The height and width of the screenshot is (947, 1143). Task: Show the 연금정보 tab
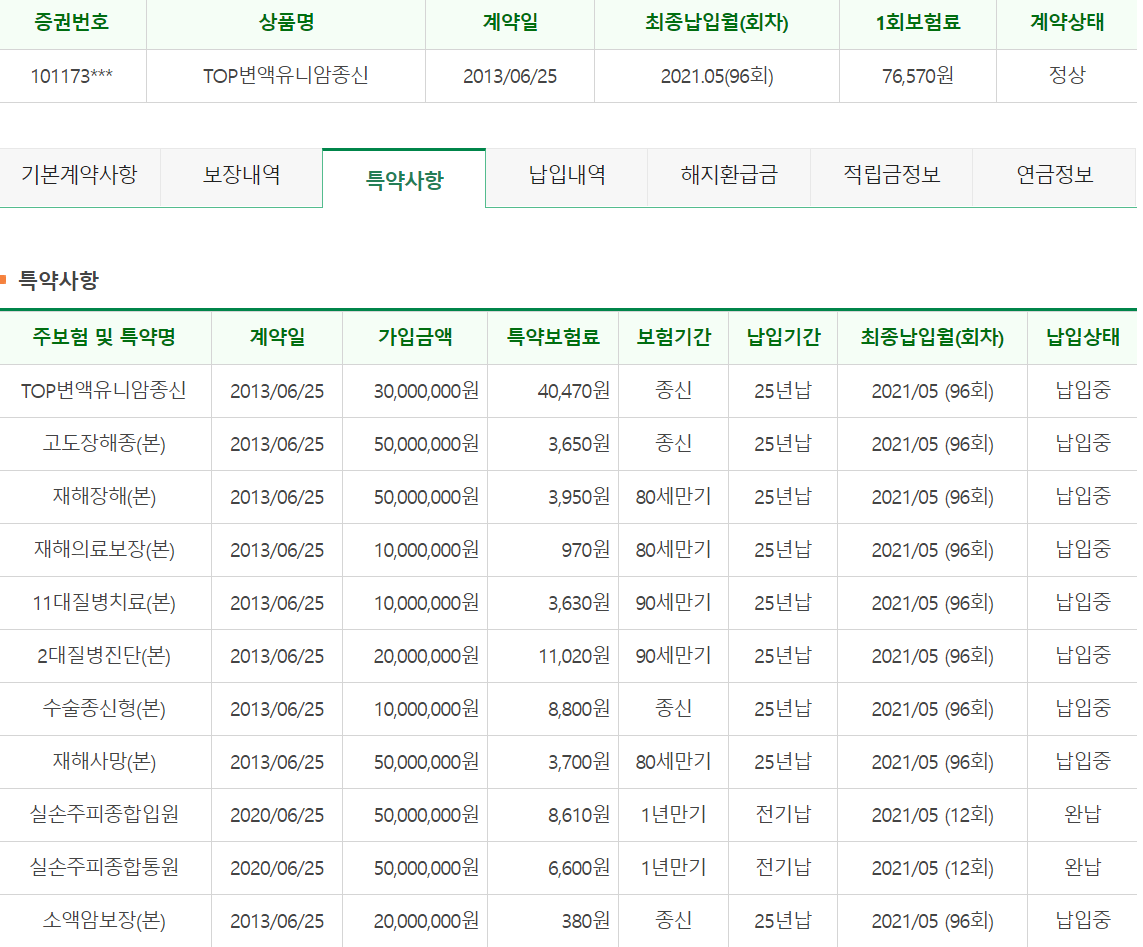tap(1054, 175)
